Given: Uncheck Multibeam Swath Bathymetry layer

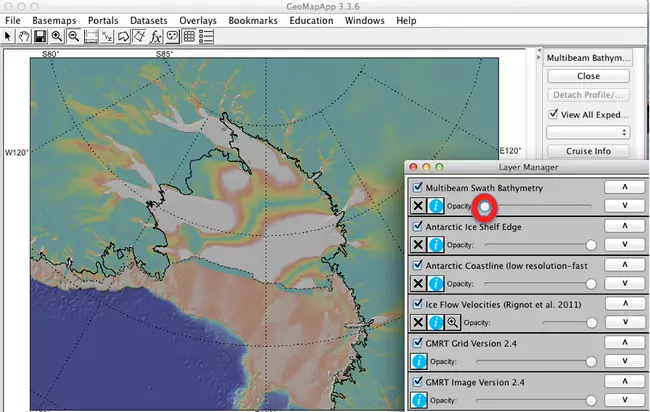Looking at the screenshot, I should pyautogui.click(x=418, y=188).
